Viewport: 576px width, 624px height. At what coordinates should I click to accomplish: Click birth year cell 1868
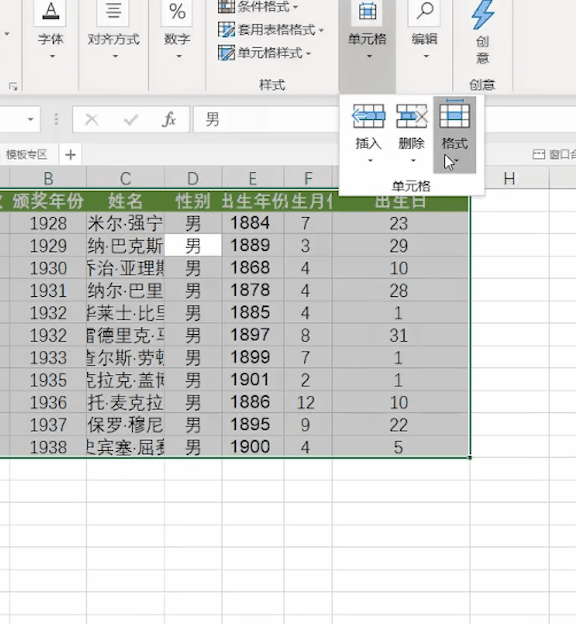point(253,268)
